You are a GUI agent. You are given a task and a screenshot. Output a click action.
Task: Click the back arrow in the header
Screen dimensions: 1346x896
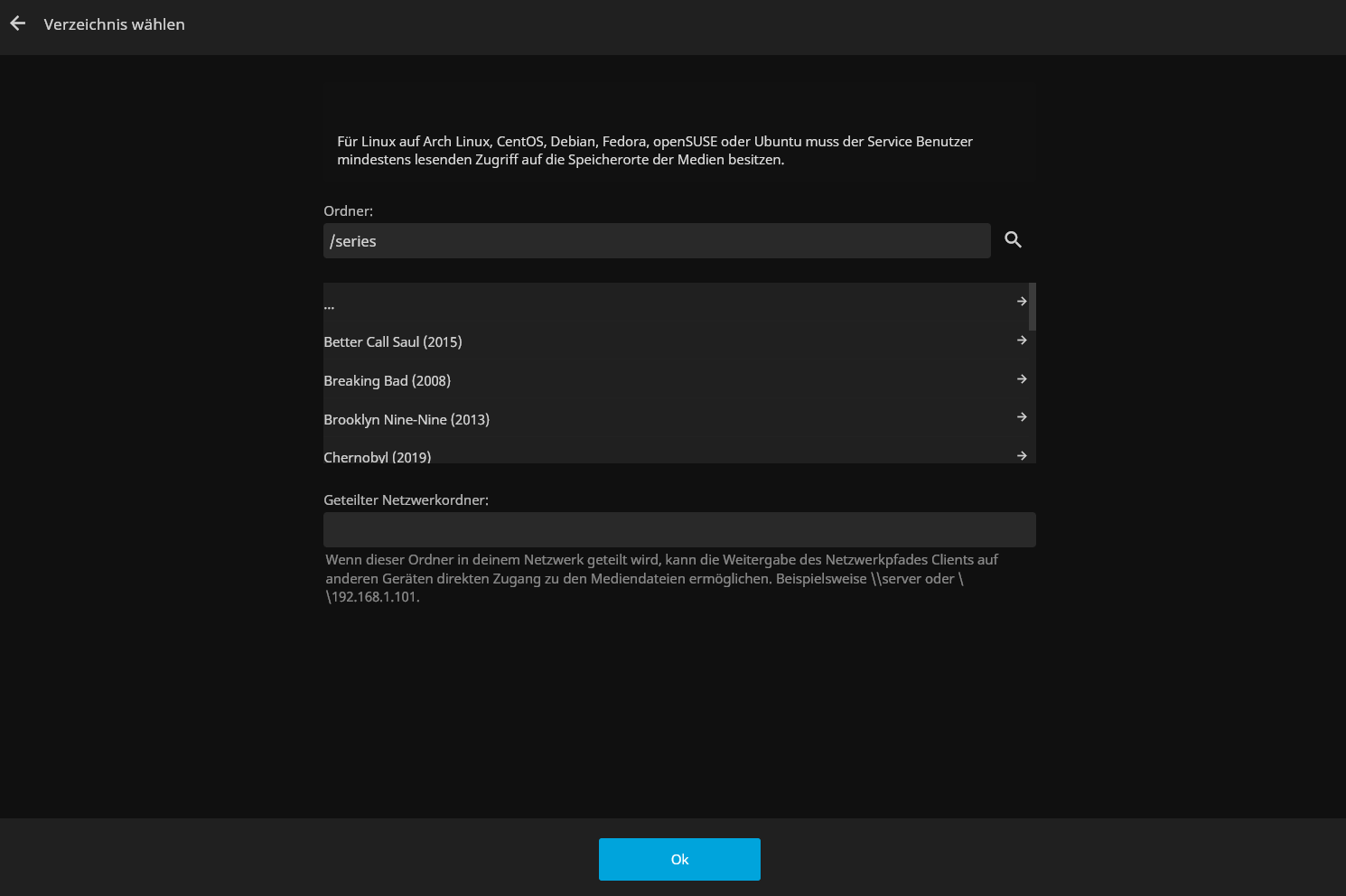[18, 24]
